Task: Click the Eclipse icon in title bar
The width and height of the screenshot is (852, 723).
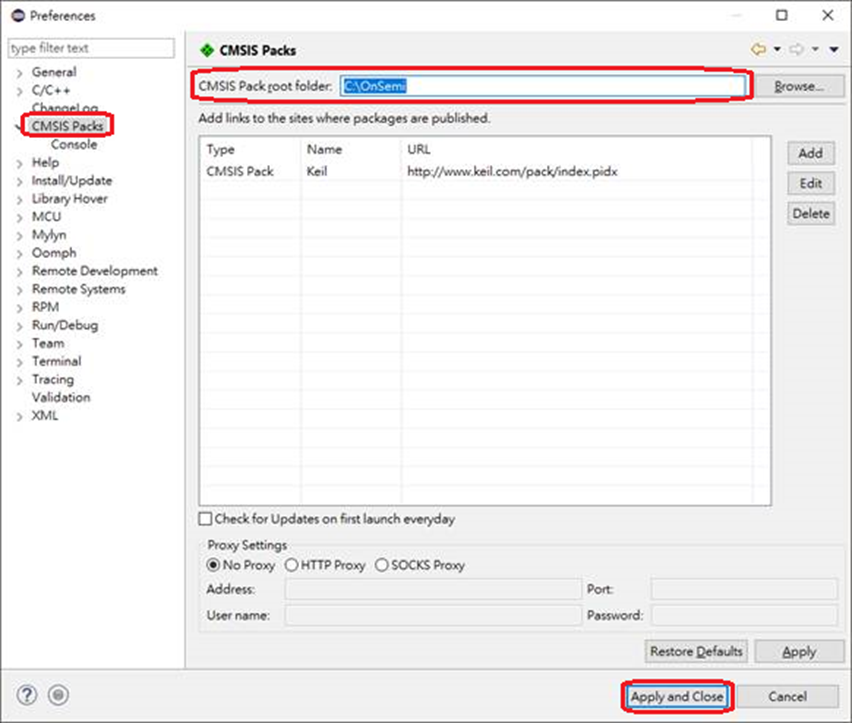Action: coord(17,15)
